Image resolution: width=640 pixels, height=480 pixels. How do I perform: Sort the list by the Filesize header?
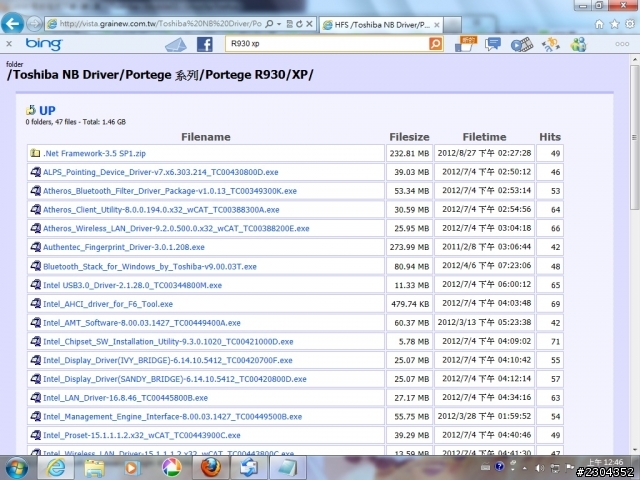(409, 137)
